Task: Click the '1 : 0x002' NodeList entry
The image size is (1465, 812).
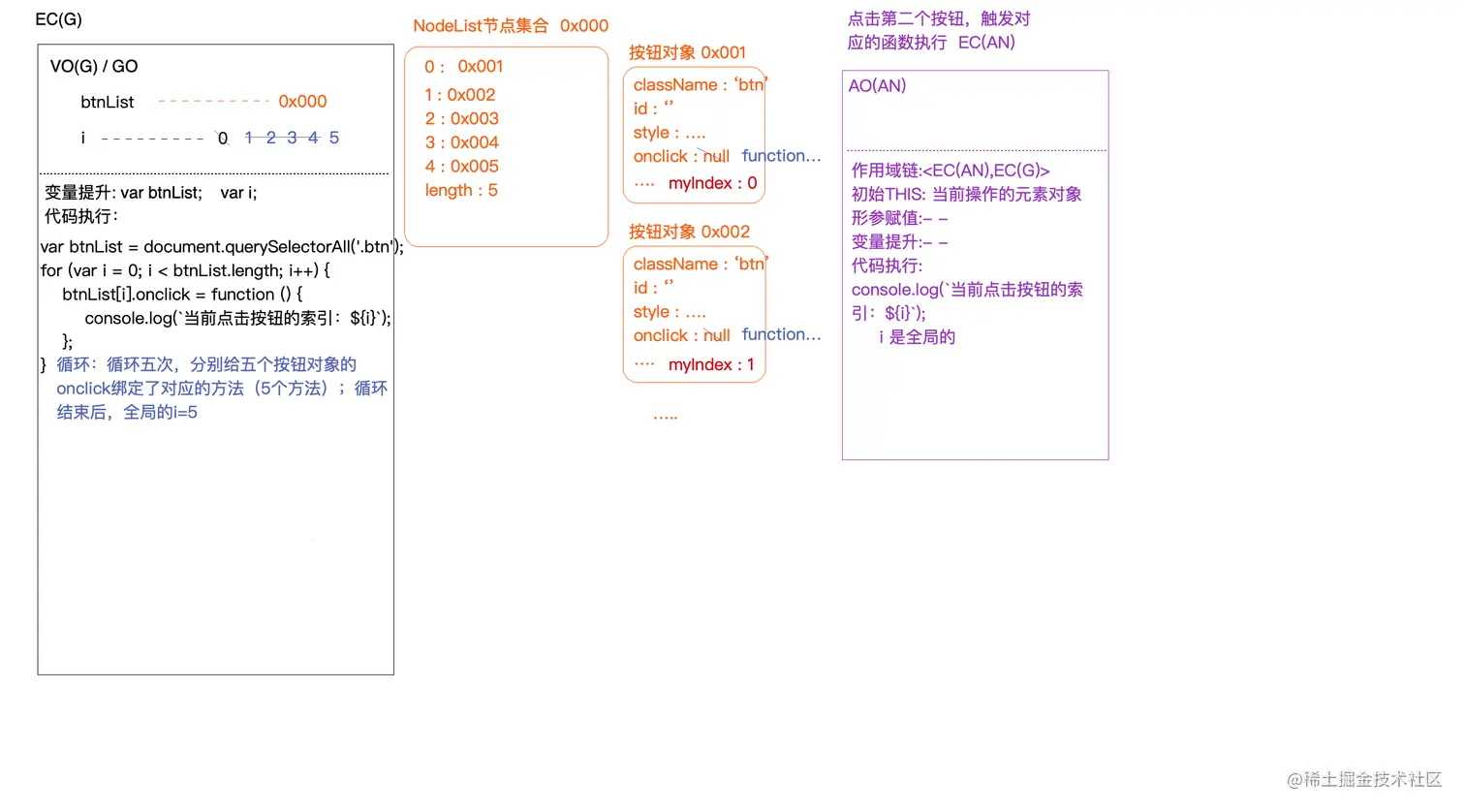Action: tap(460, 95)
